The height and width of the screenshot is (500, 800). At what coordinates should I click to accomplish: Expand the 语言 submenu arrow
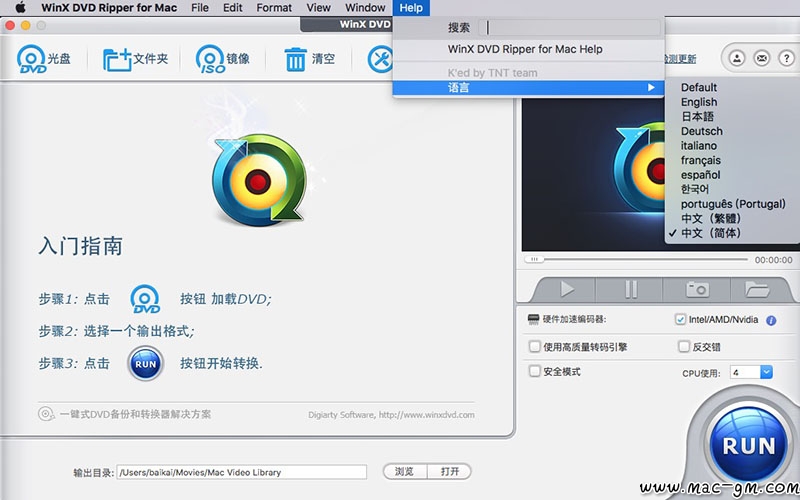tap(651, 88)
